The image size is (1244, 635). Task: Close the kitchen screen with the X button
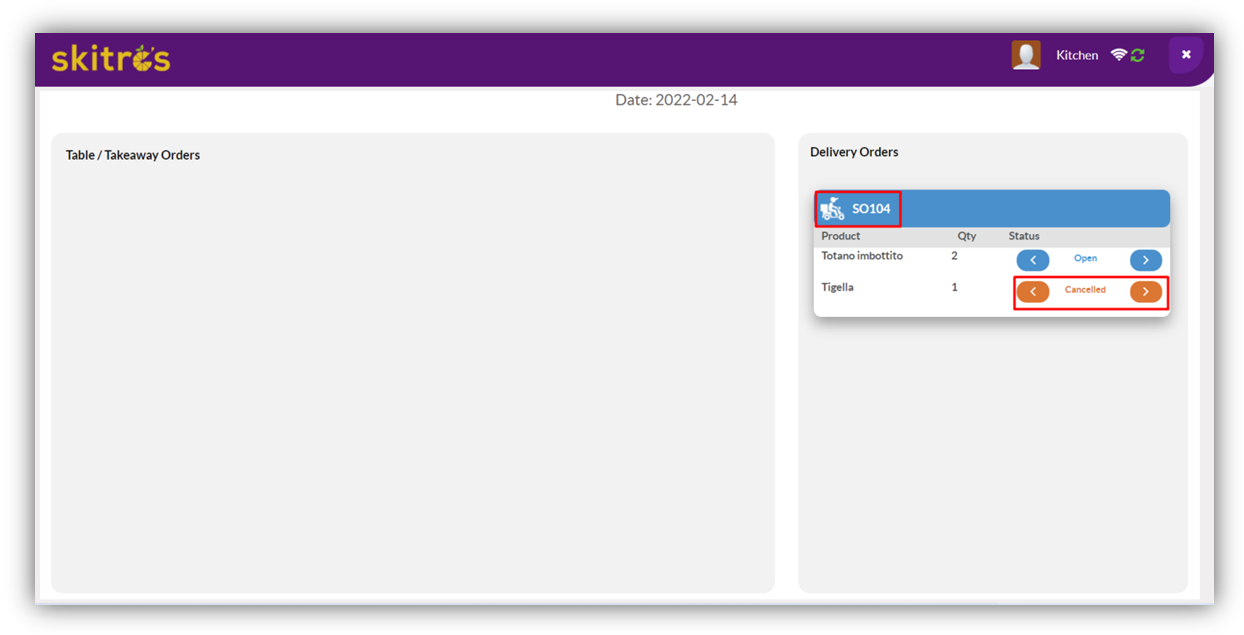1186,55
